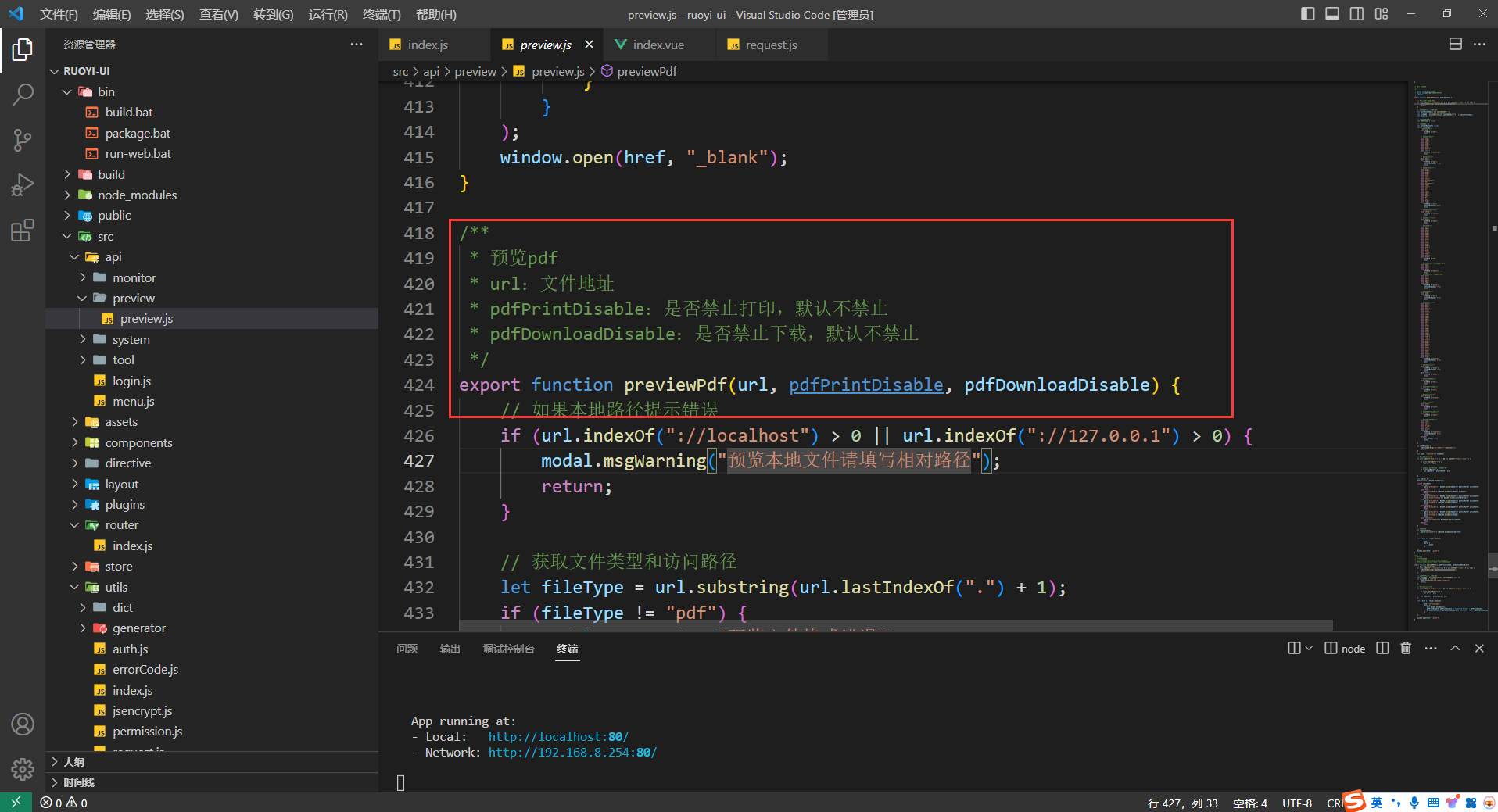
Task: Open explorer panel more actions ellipsis
Action: 357,45
